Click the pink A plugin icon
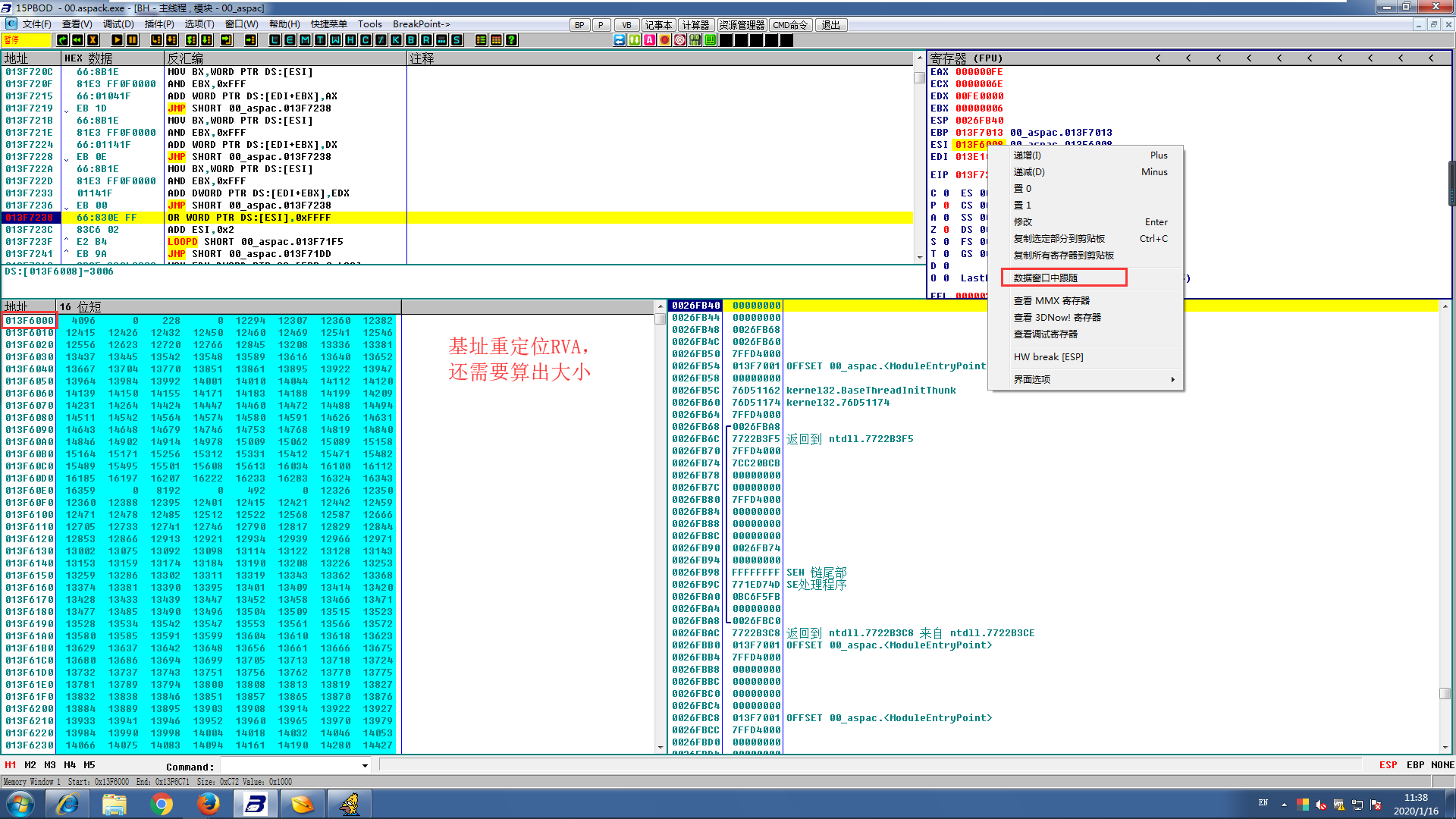The image size is (1456, 819). [x=650, y=40]
